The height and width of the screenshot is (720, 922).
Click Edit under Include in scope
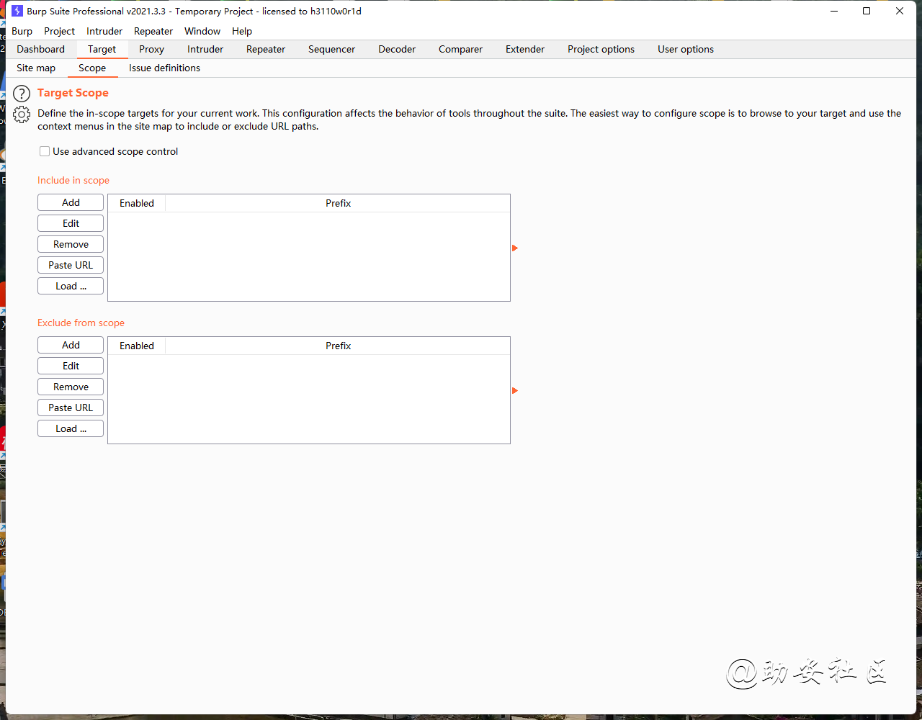[x=71, y=224]
